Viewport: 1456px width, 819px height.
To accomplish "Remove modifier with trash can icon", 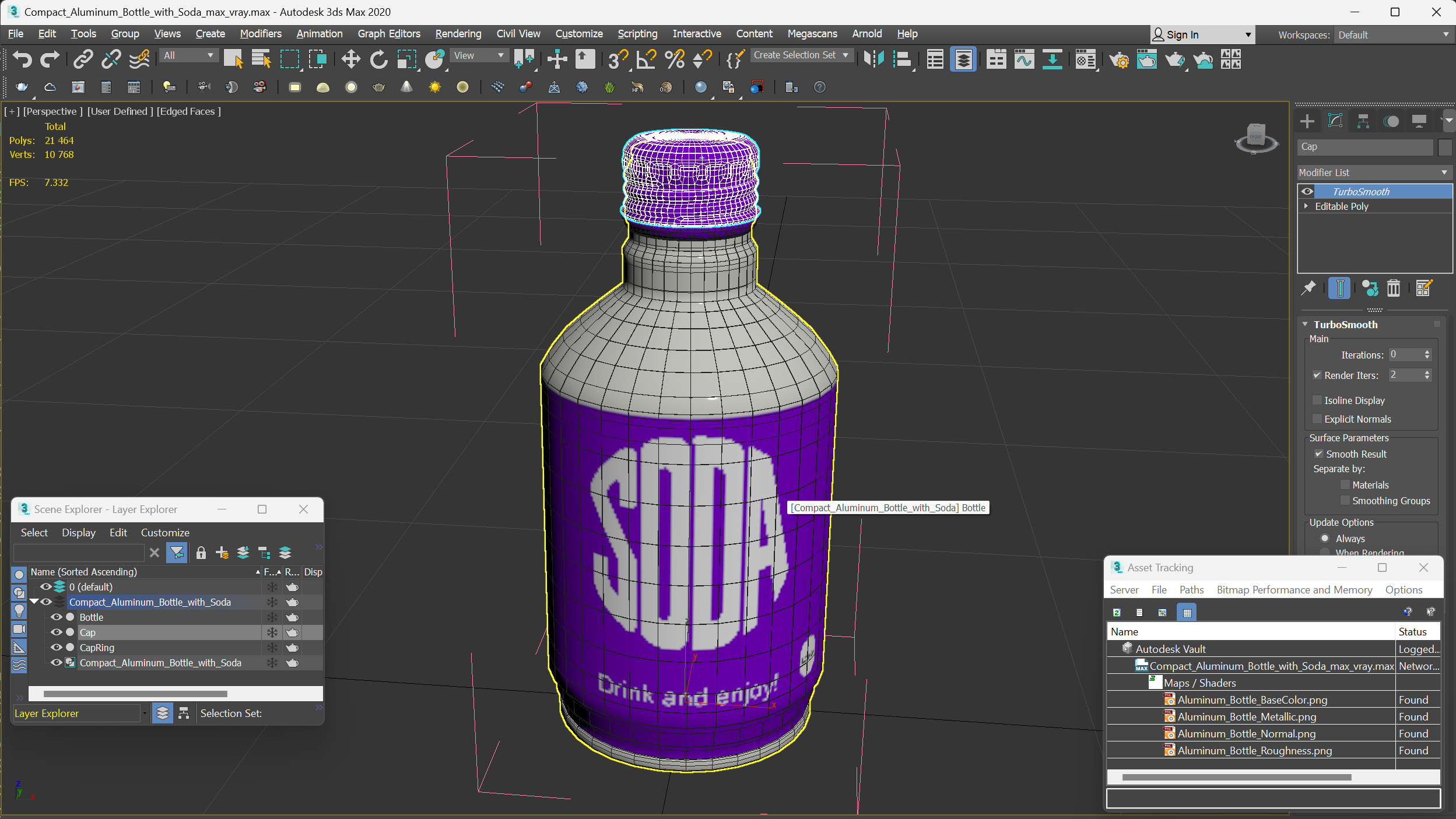I will 1393,288.
